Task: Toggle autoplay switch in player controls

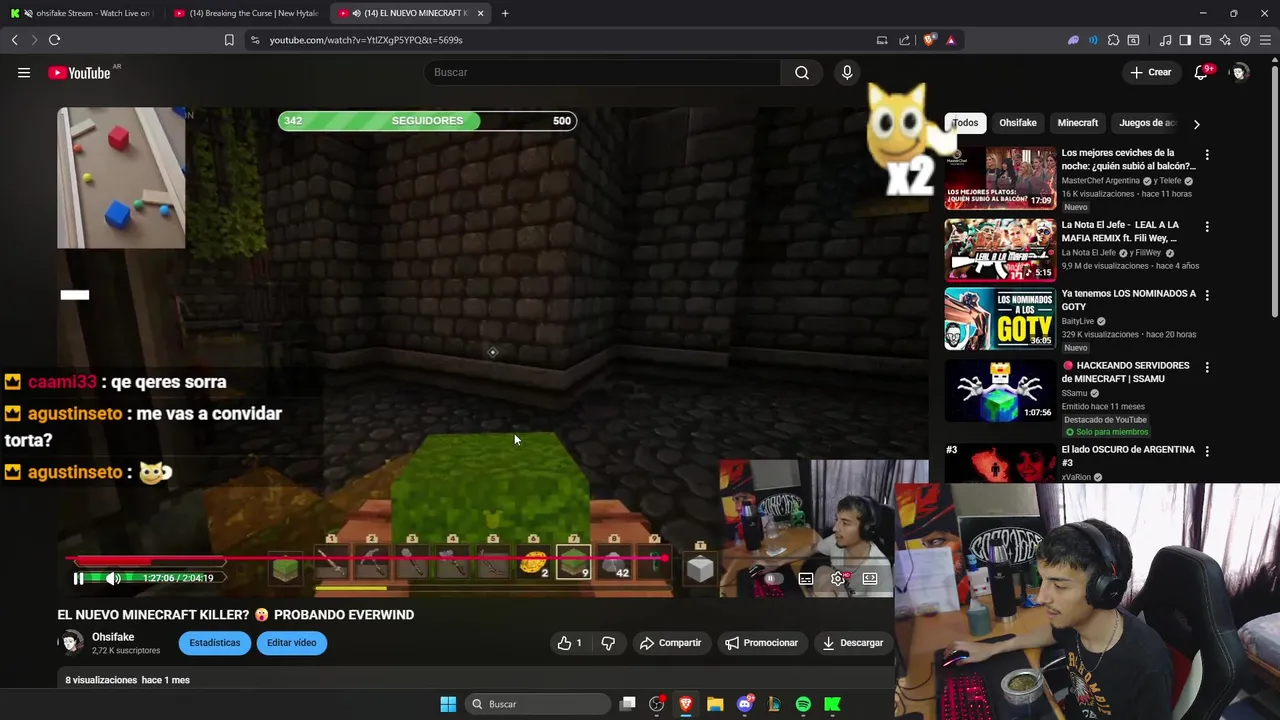Action: [x=772, y=578]
